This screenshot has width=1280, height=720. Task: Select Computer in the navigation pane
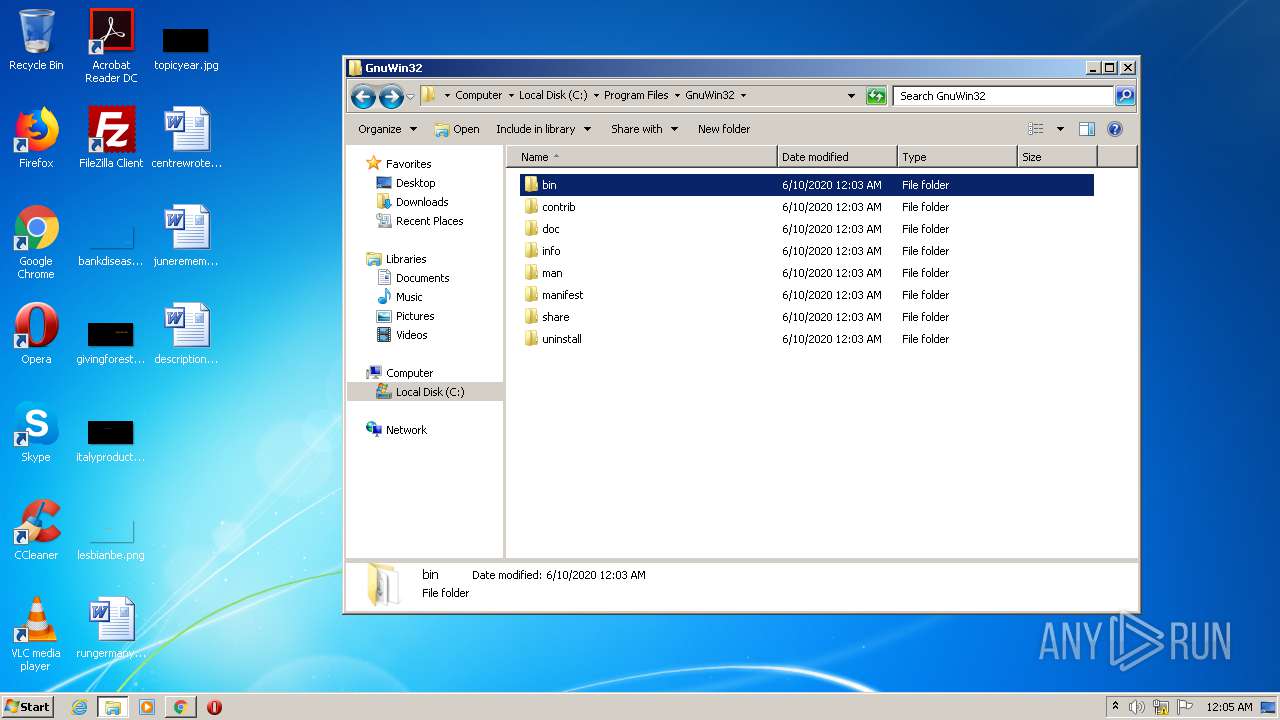[400, 373]
